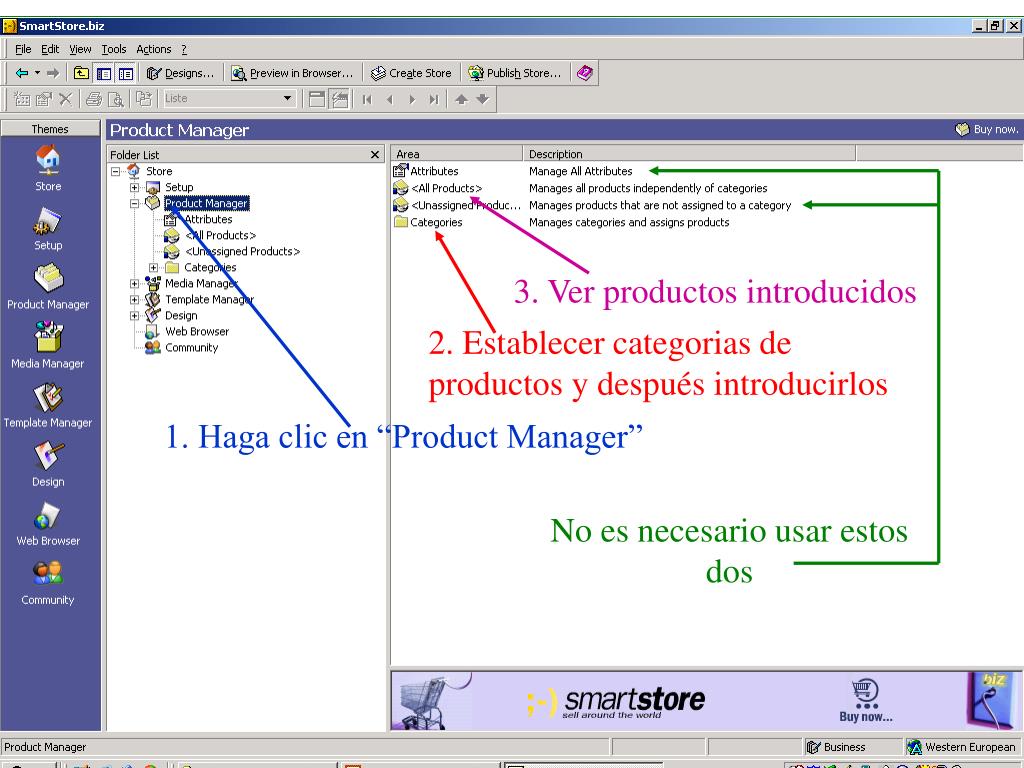Open the purple help book icon

pyautogui.click(x=584, y=73)
